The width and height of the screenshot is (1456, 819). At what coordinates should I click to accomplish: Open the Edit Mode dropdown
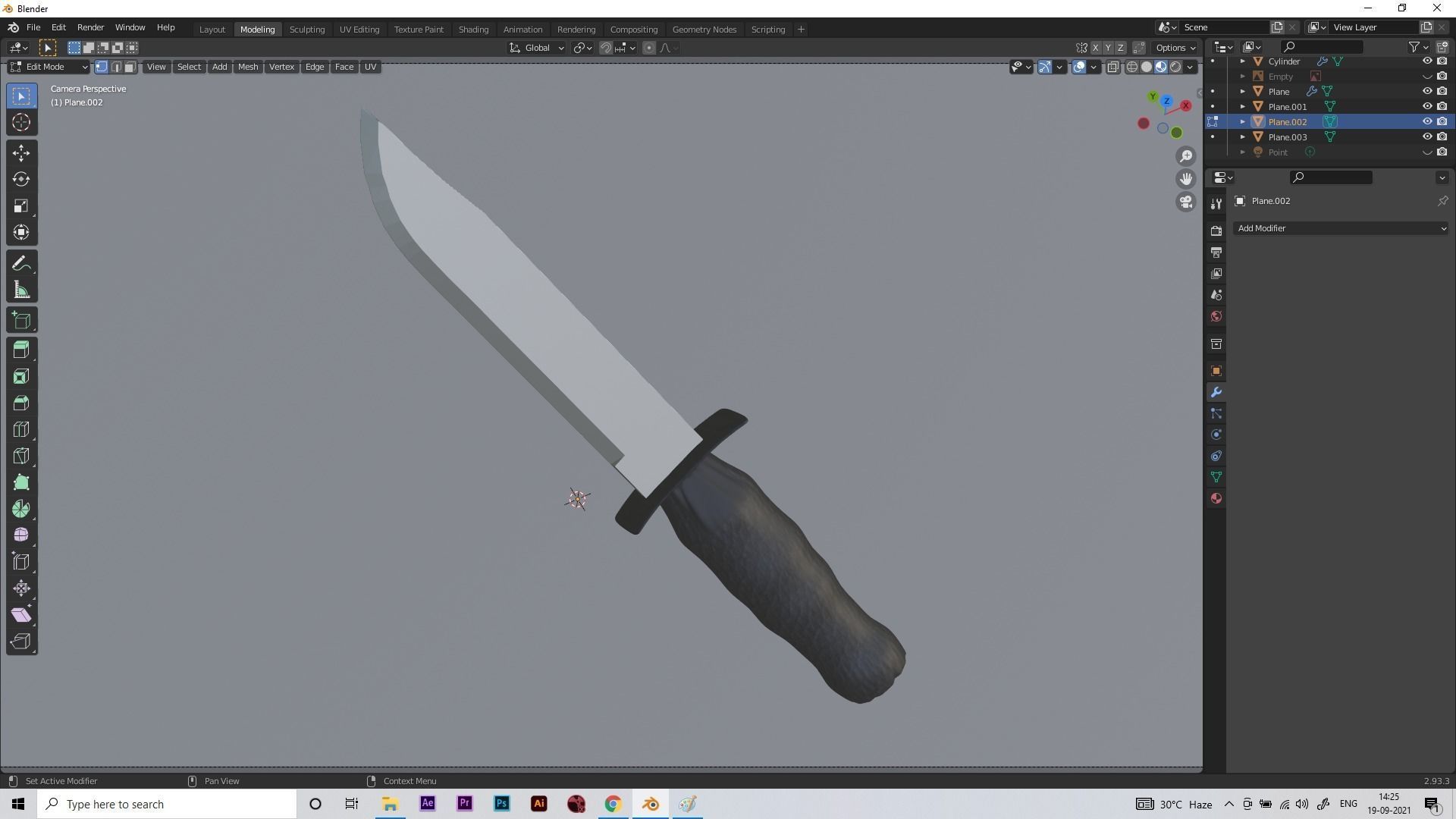click(x=49, y=67)
